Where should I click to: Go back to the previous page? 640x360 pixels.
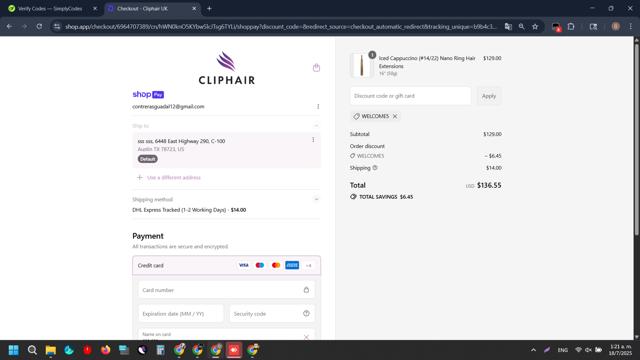9,27
